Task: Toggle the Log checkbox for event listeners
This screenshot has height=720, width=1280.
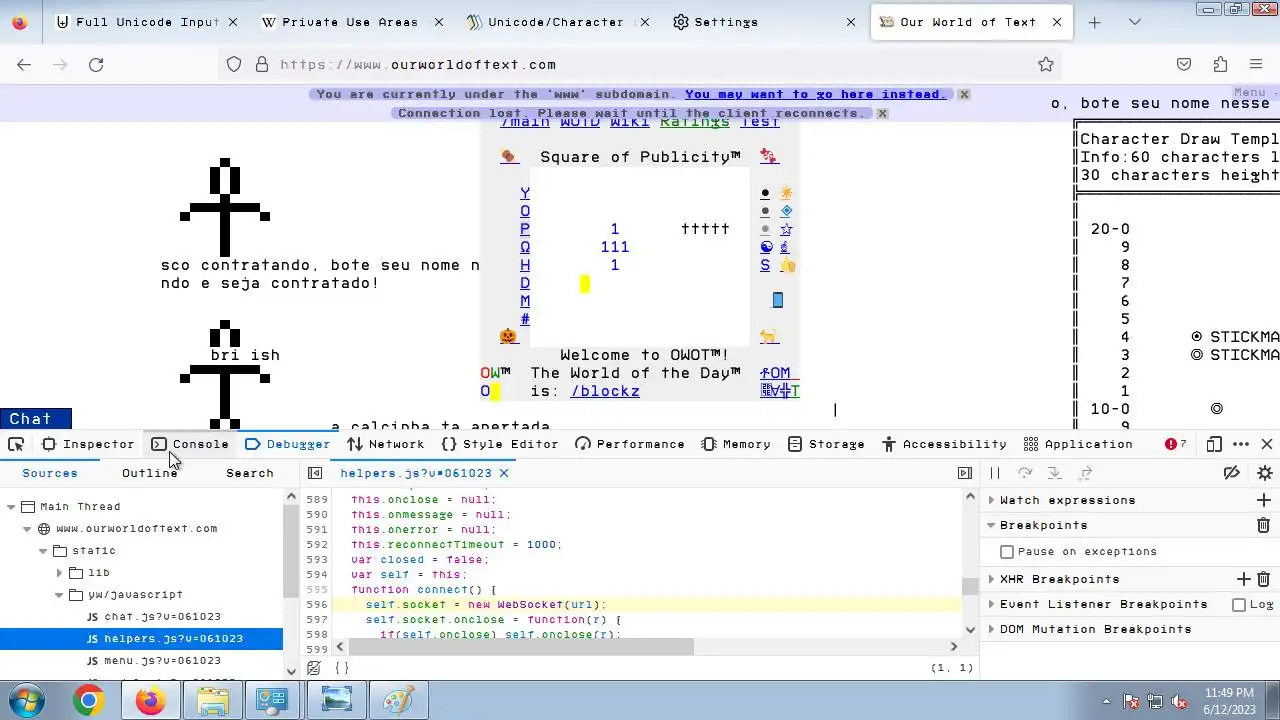Action: click(x=1239, y=604)
